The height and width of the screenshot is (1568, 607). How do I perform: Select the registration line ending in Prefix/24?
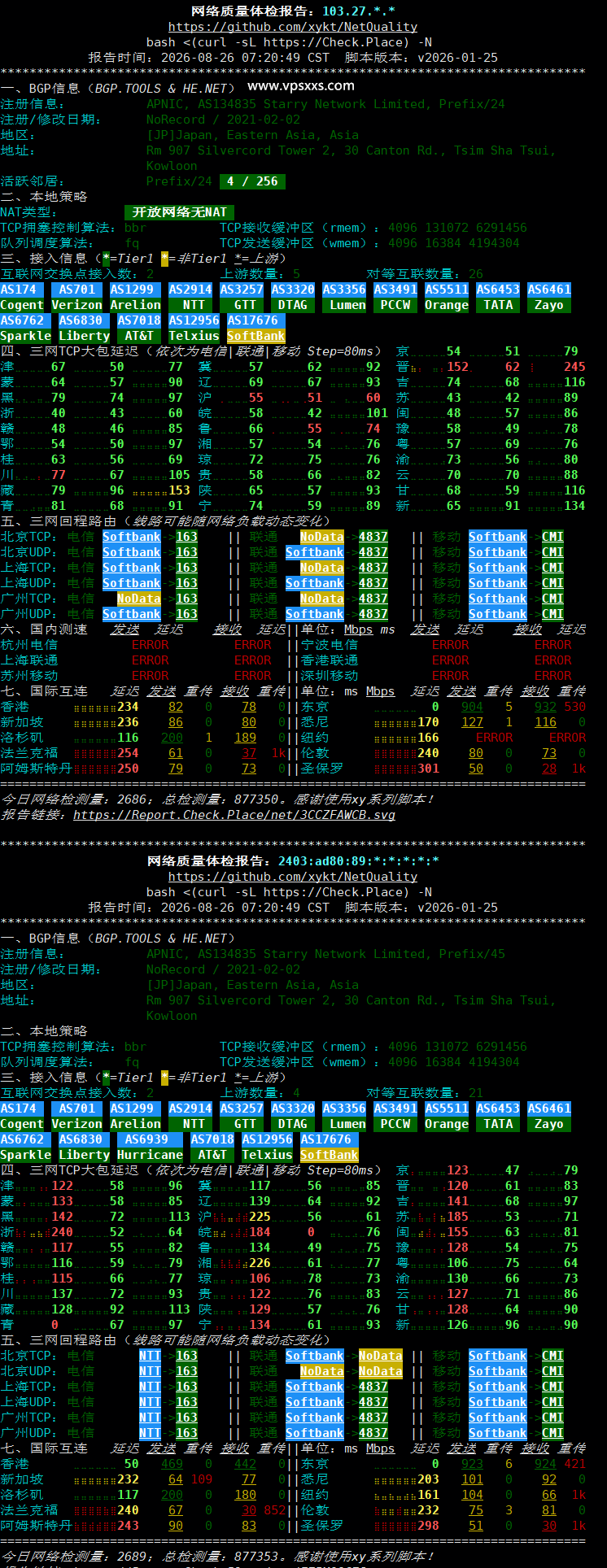325,104
